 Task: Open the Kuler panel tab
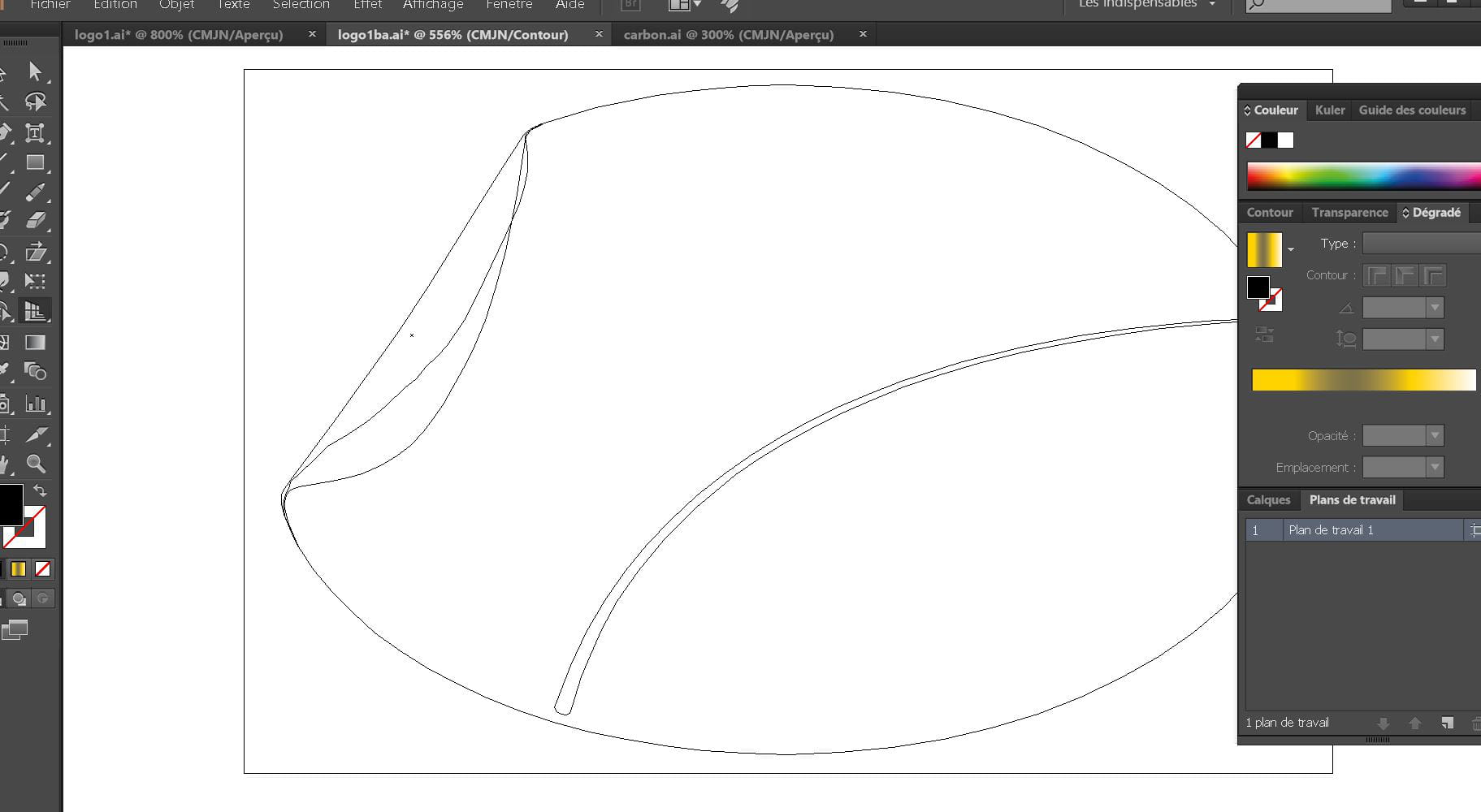click(x=1330, y=110)
